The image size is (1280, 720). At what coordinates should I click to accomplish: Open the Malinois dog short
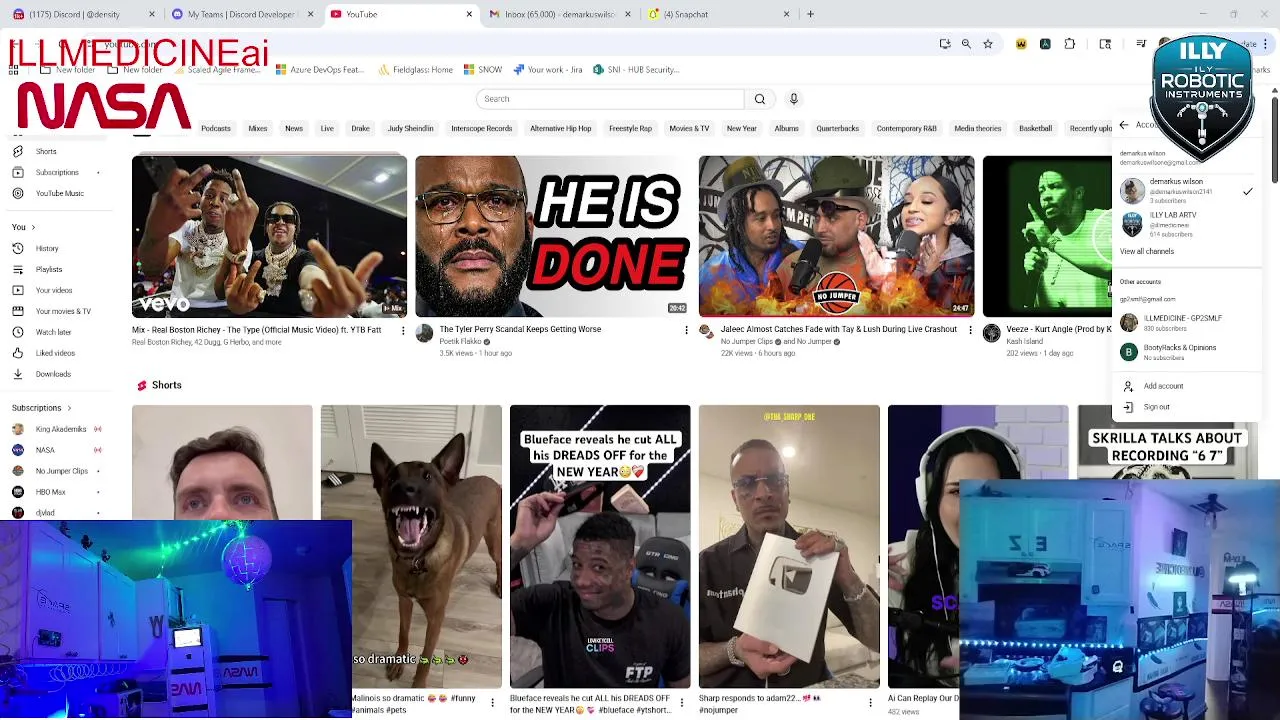point(411,546)
